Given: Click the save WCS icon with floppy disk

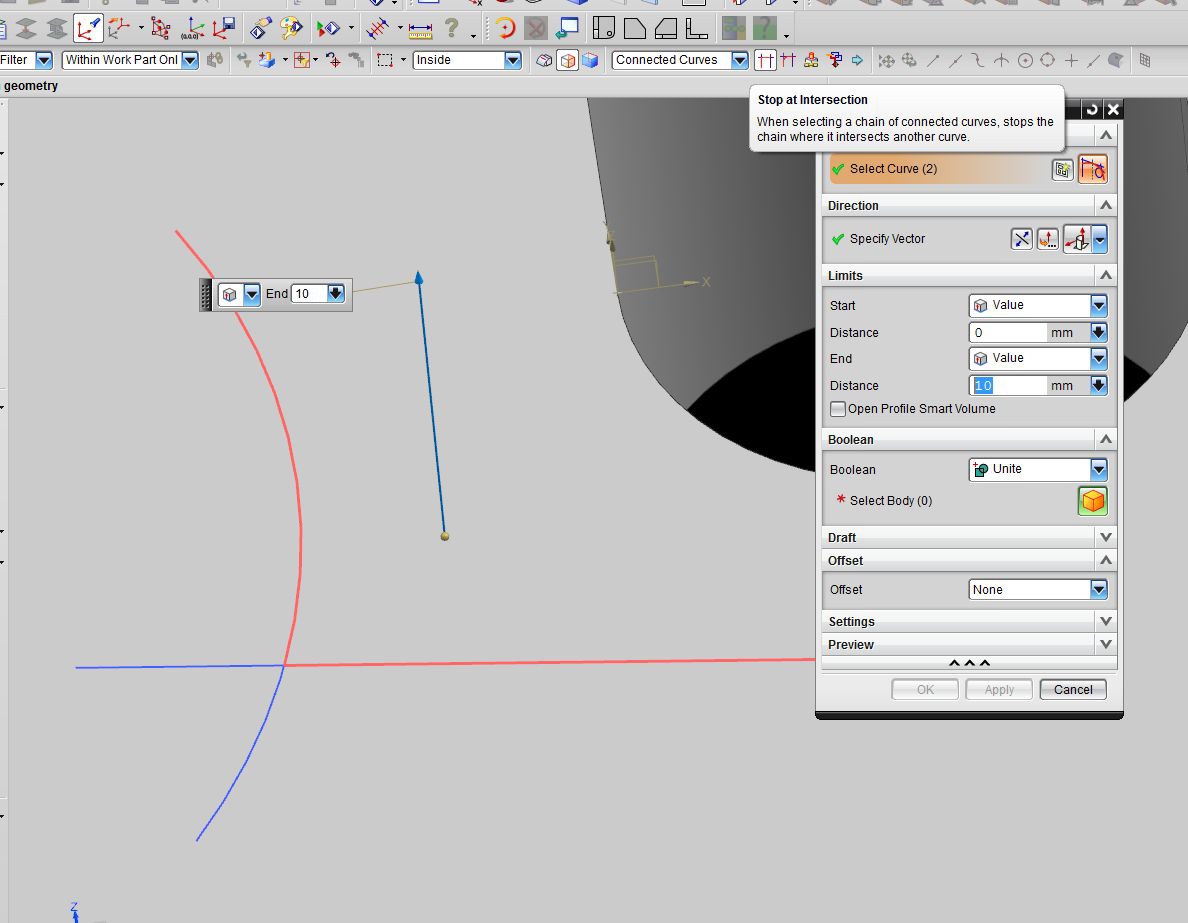Looking at the screenshot, I should point(224,29).
